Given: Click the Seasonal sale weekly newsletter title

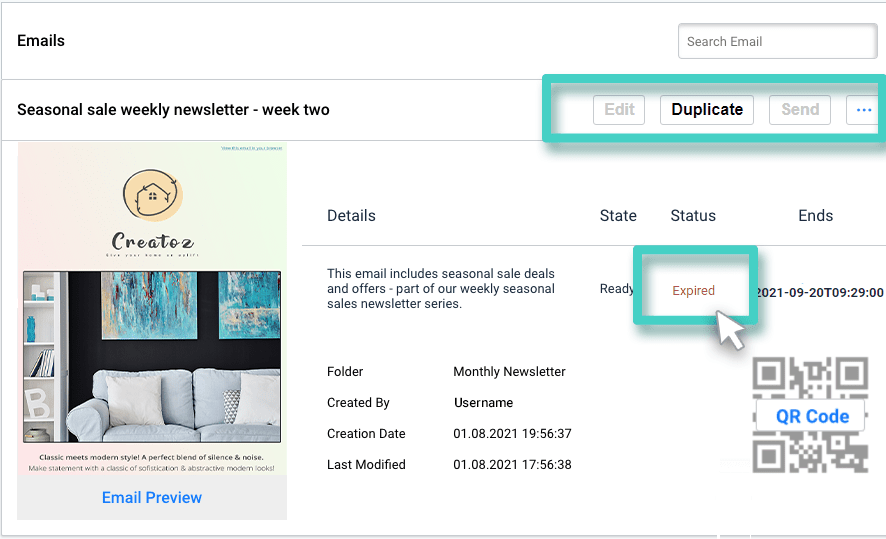Looking at the screenshot, I should pos(173,110).
